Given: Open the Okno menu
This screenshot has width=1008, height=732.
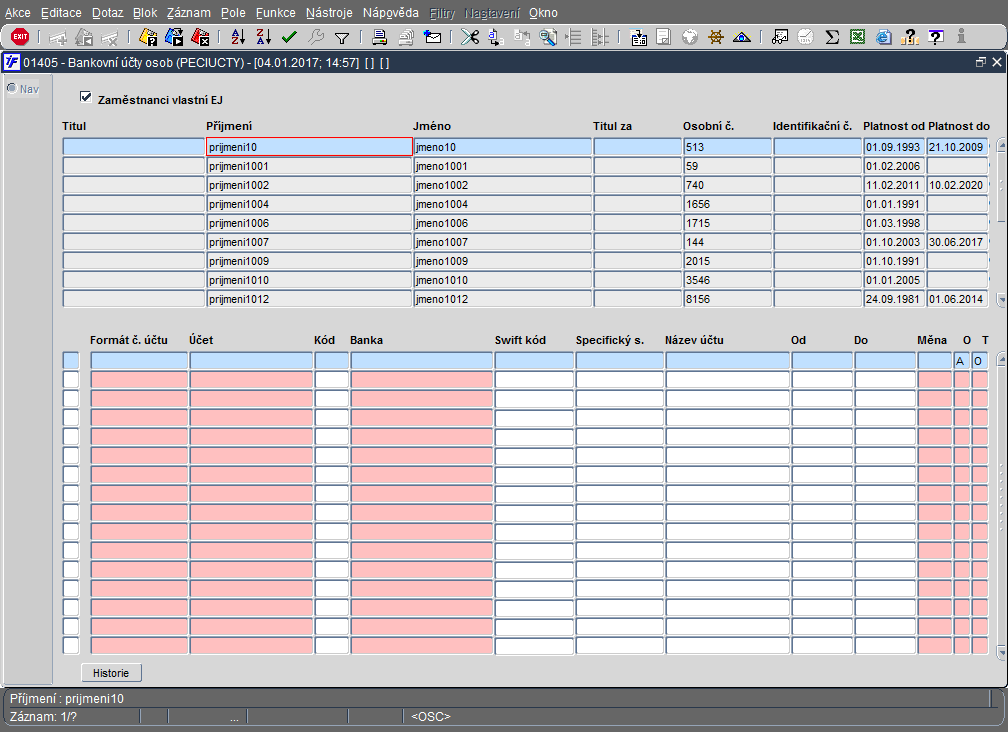Looking at the screenshot, I should 543,13.
